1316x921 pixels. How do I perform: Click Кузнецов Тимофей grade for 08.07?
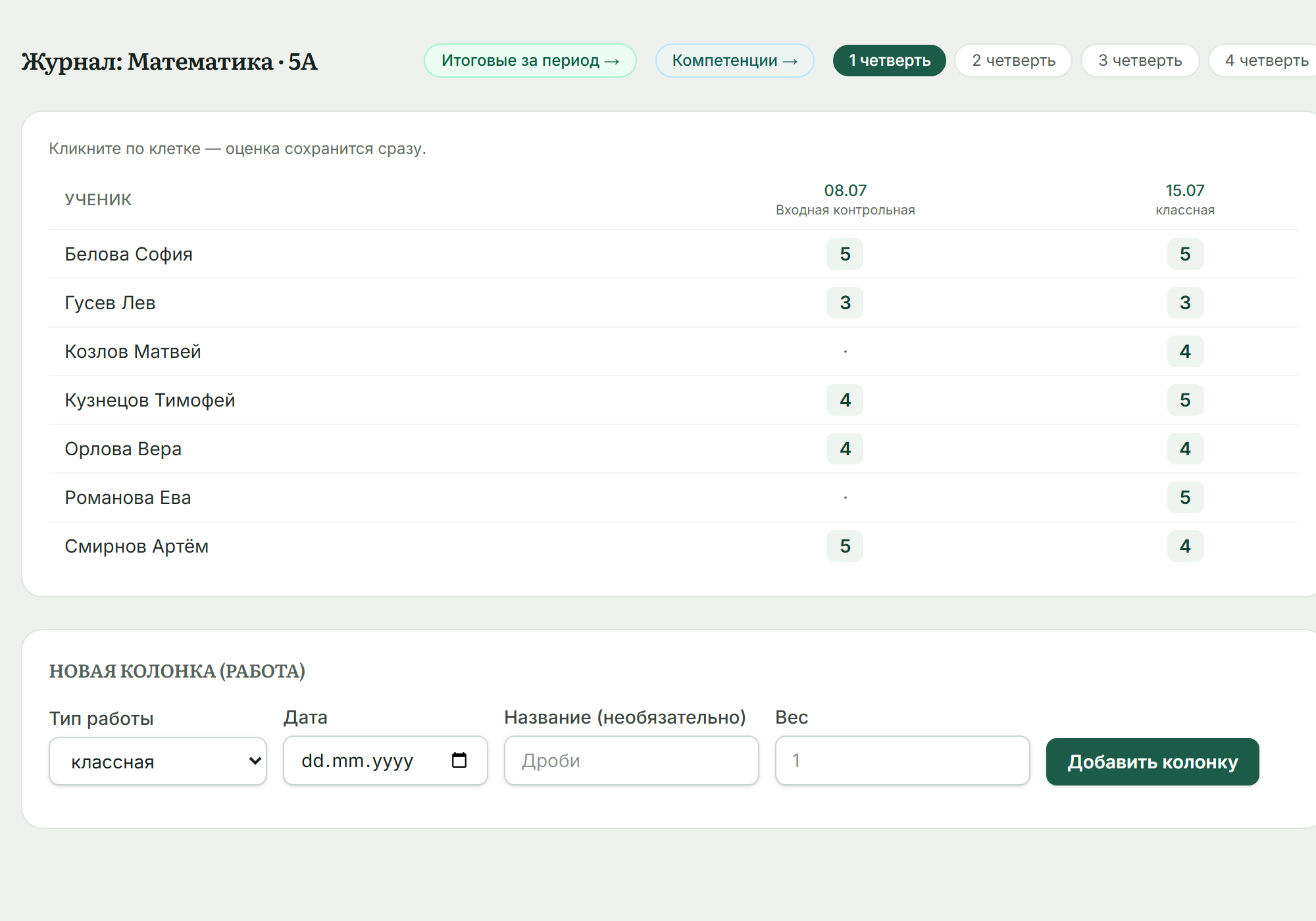[845, 400]
